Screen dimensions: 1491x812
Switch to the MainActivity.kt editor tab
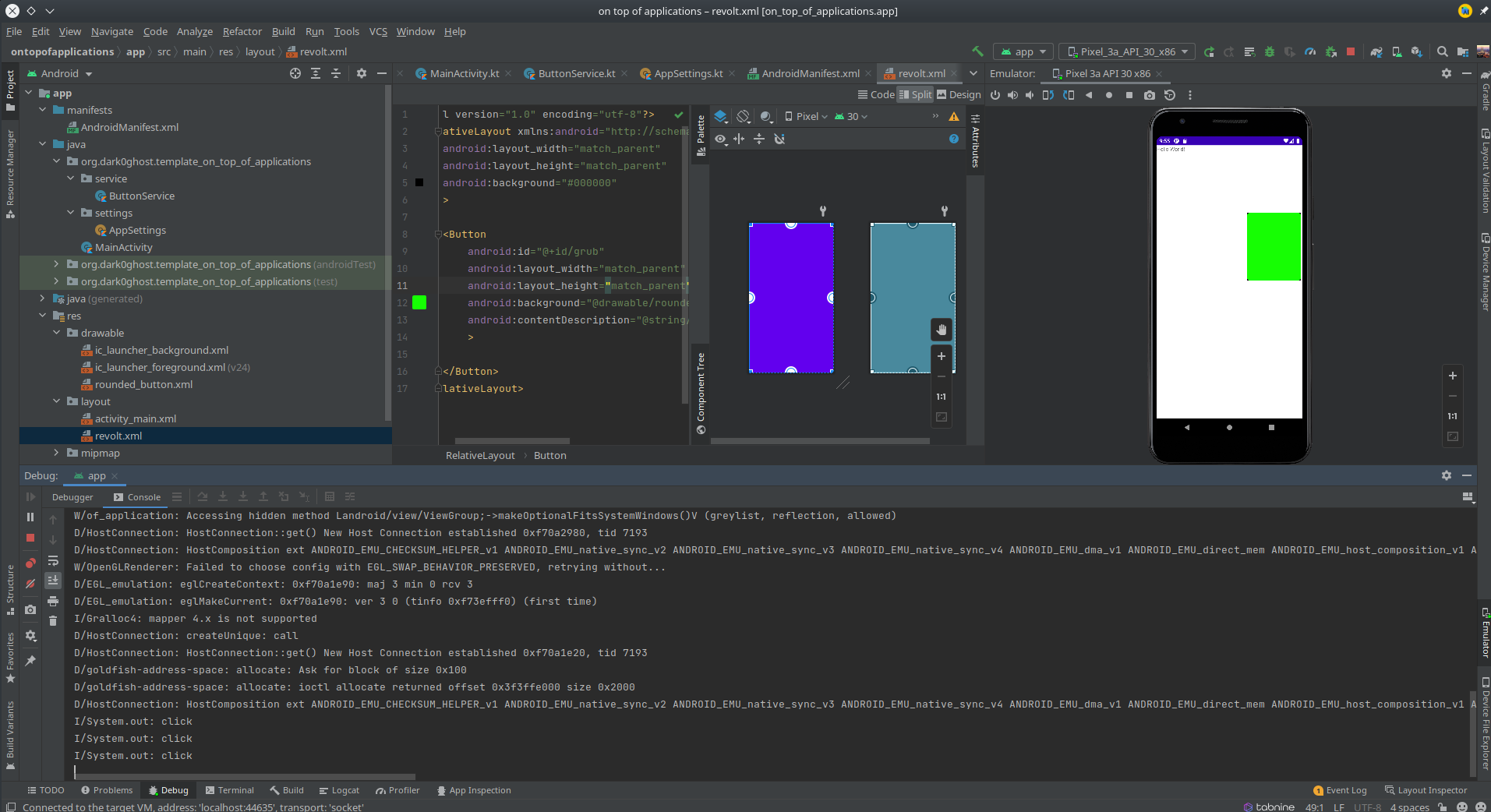pos(464,73)
